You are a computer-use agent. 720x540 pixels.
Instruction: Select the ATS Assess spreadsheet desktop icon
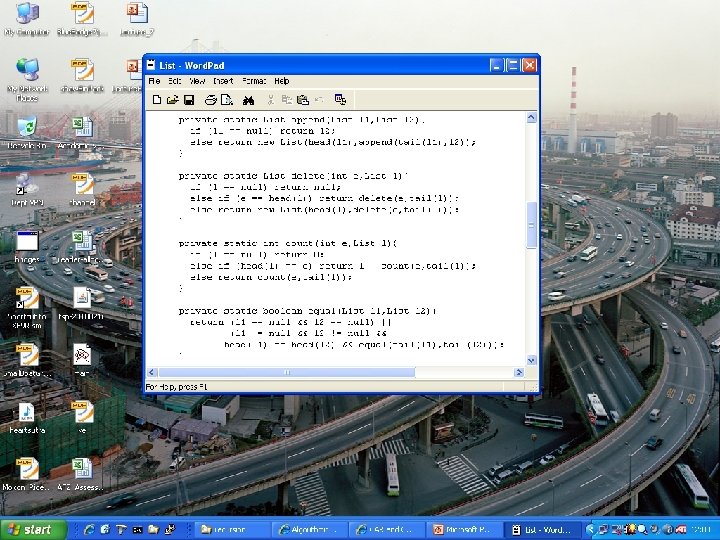pos(82,475)
